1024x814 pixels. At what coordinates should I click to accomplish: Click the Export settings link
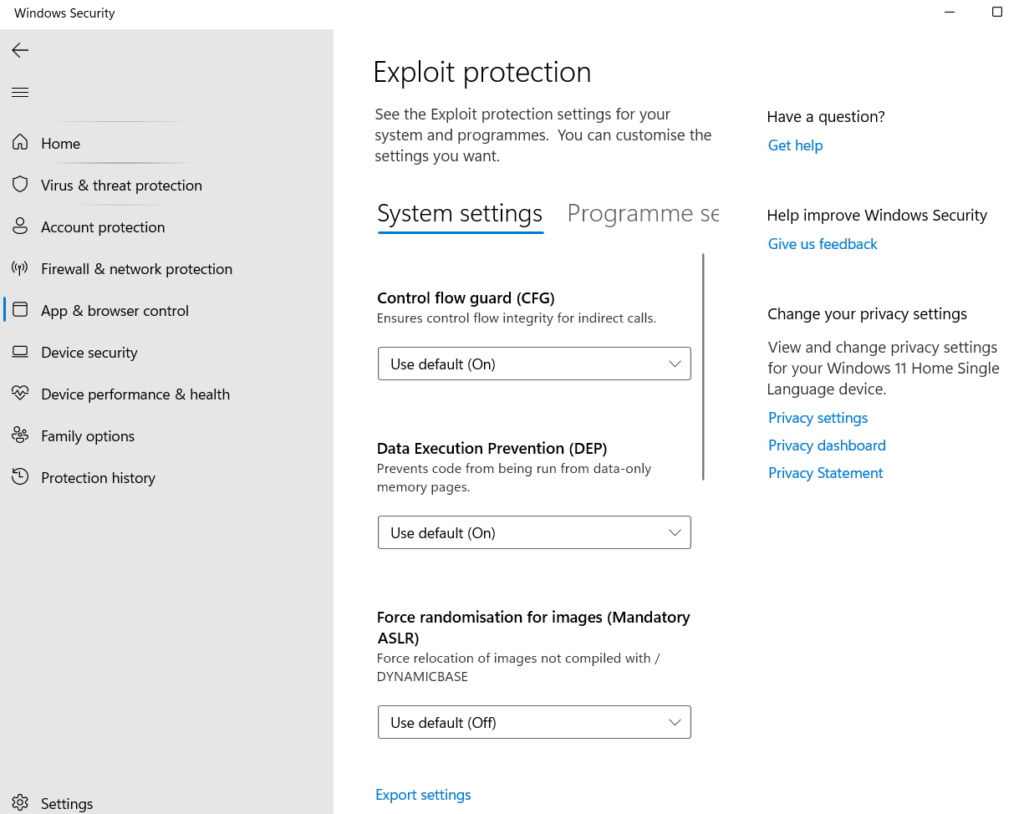[x=423, y=795]
